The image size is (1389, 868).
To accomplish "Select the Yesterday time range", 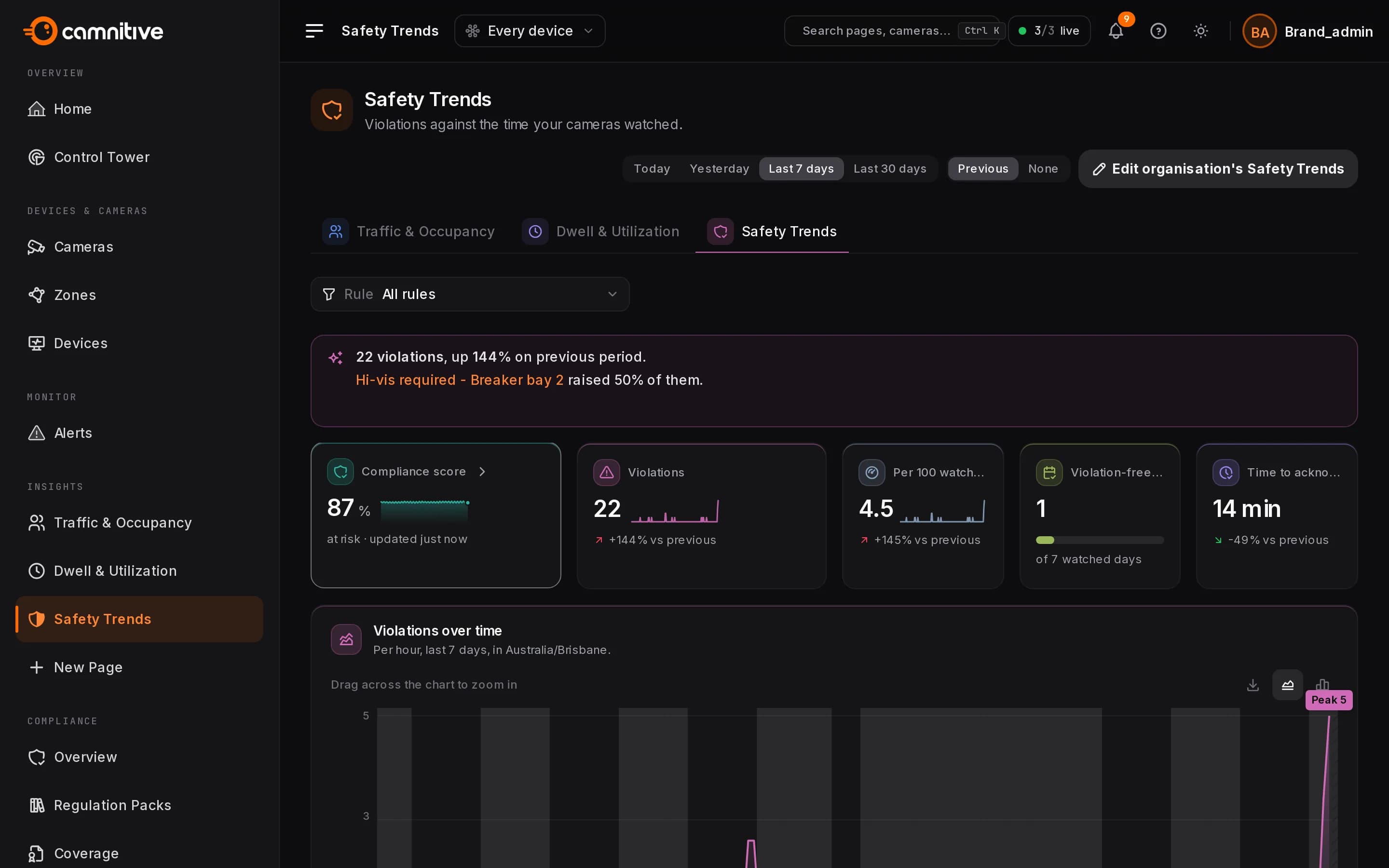I will point(719,169).
